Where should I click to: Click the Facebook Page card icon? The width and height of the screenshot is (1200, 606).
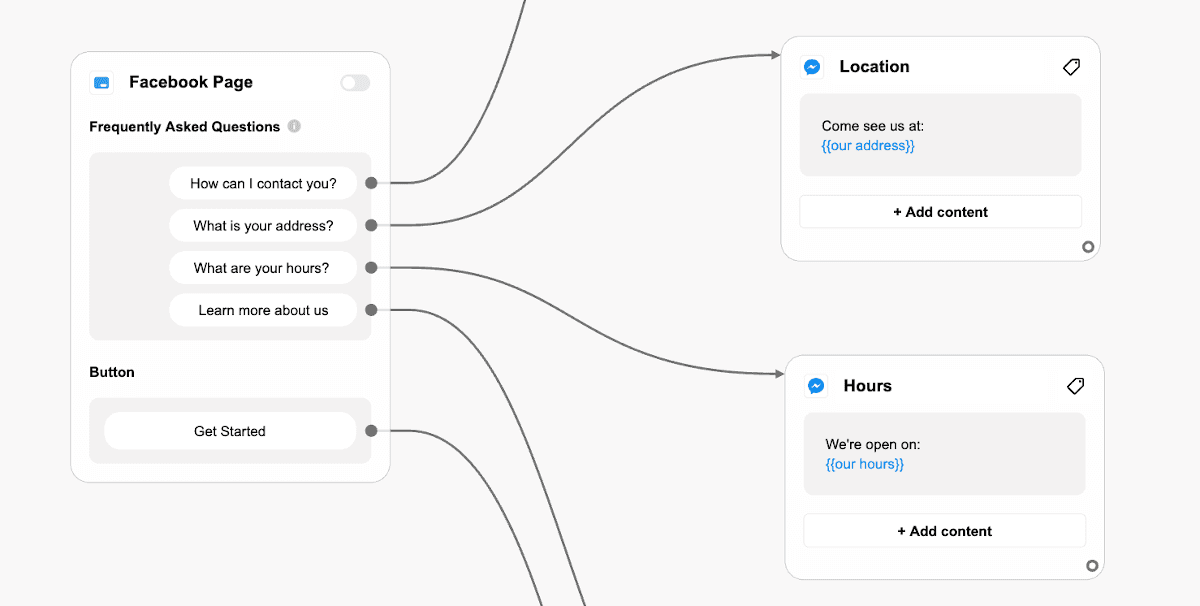click(102, 83)
